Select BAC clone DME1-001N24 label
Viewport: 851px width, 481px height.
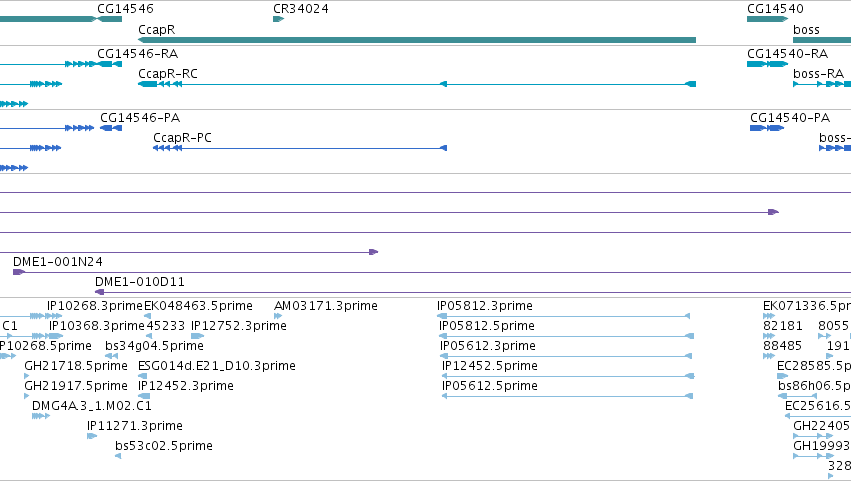click(58, 262)
